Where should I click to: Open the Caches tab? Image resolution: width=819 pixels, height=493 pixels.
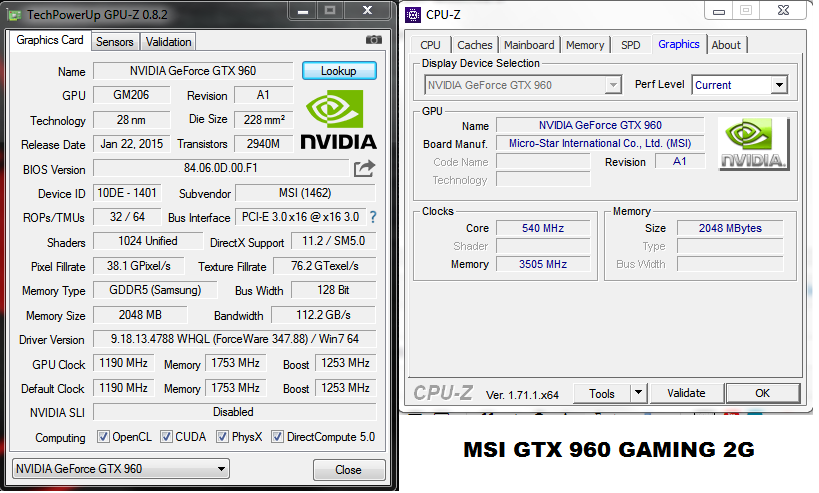point(474,45)
